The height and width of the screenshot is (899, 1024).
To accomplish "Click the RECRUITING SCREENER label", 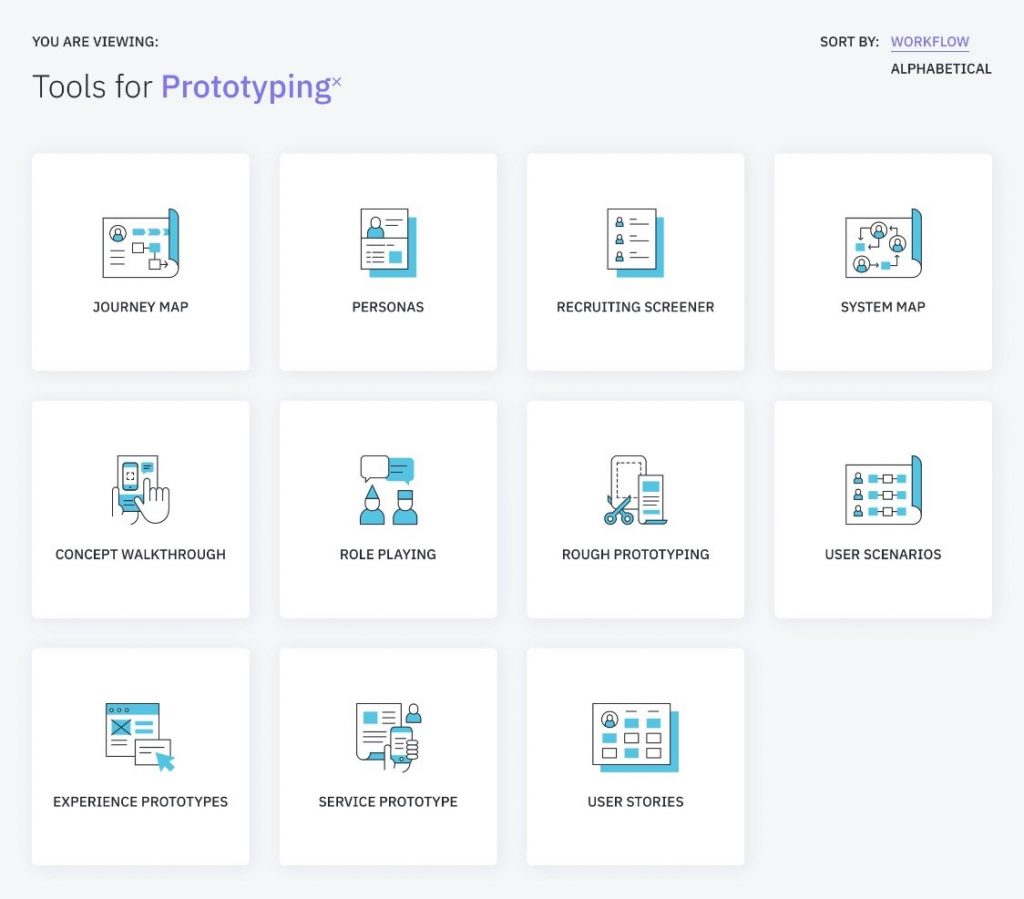I will tap(635, 307).
